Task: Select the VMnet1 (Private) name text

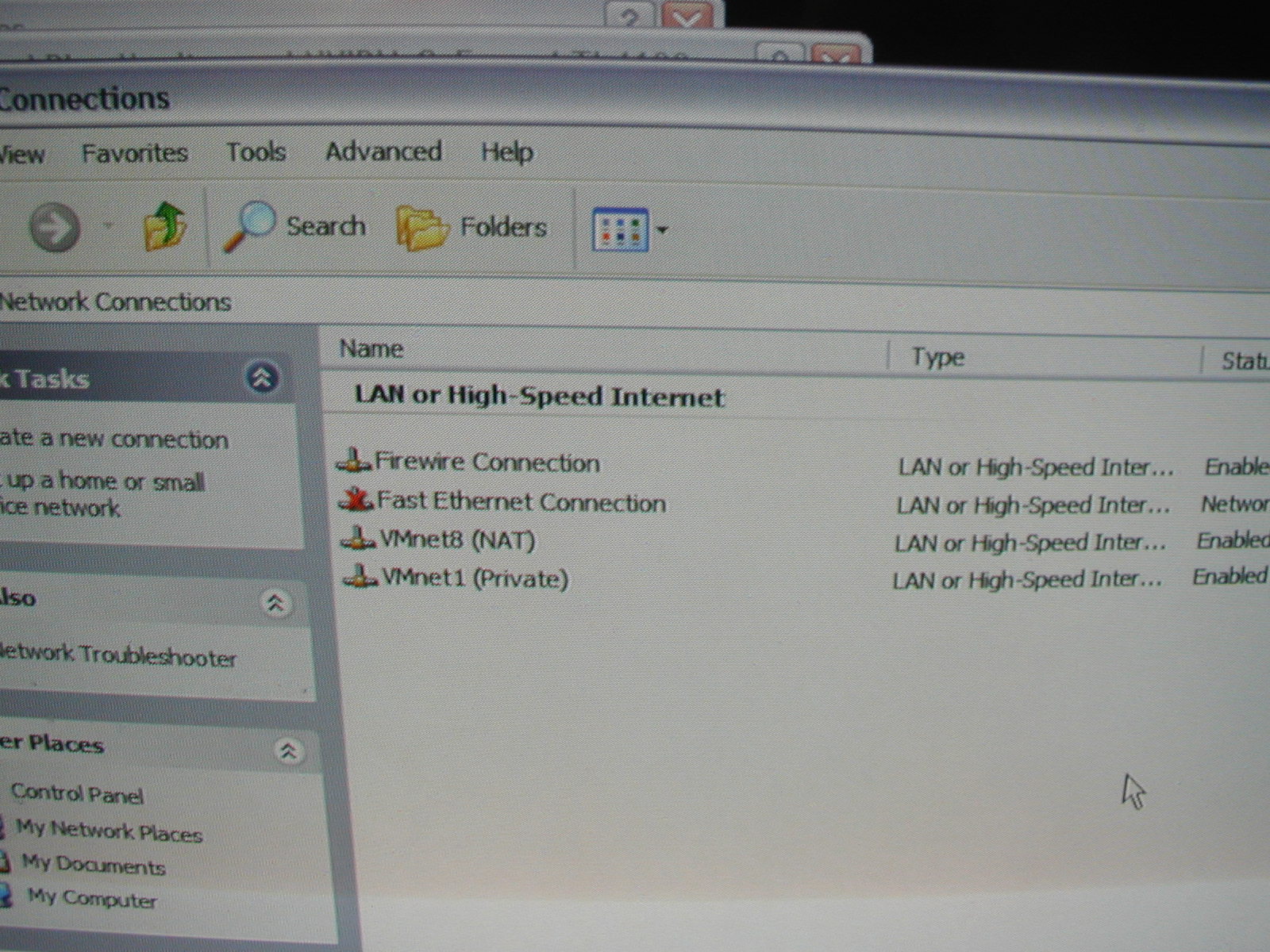Action: point(475,578)
